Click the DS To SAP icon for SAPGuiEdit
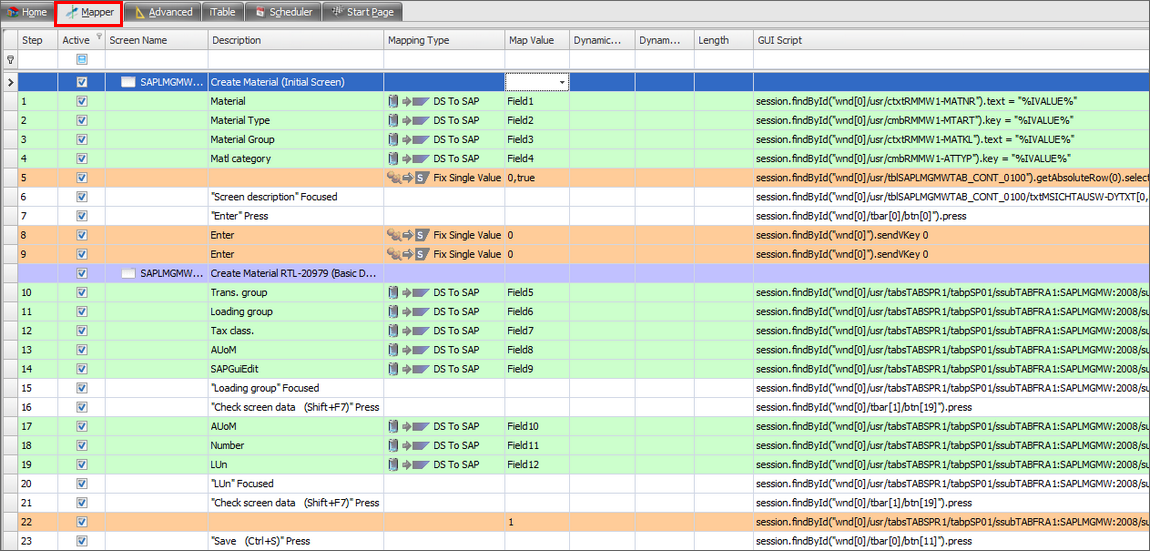The width and height of the screenshot is (1150, 551). 409,368
